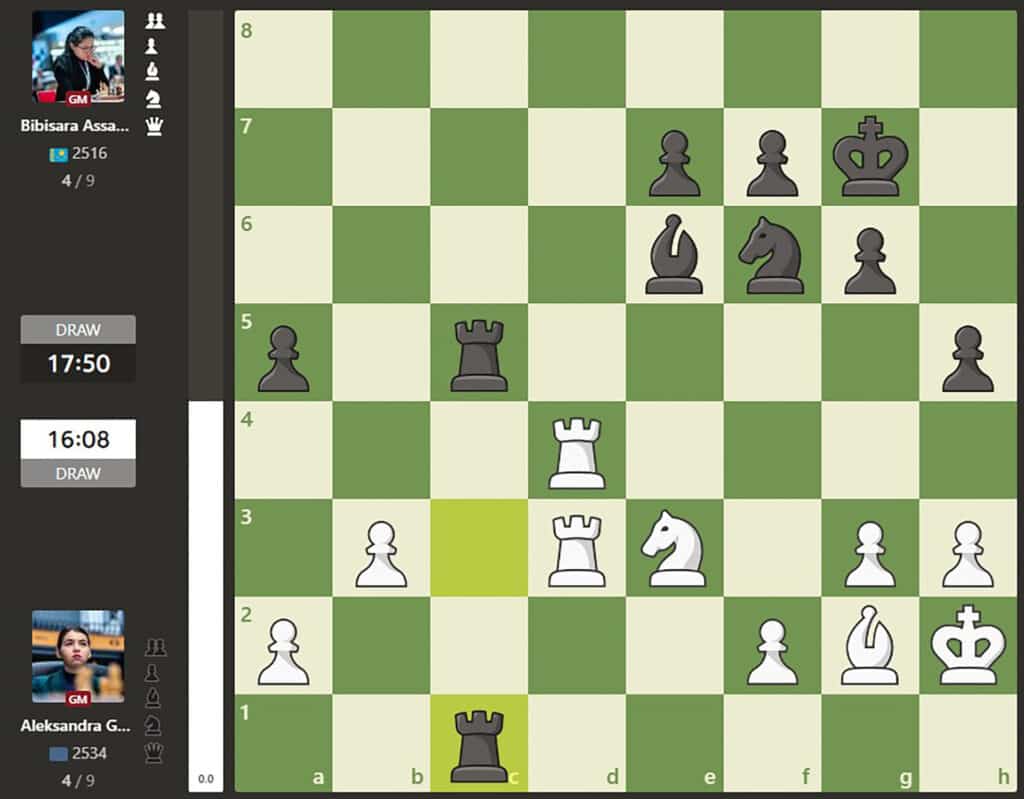
Task: Select the black pawn on h5
Action: tap(967, 355)
